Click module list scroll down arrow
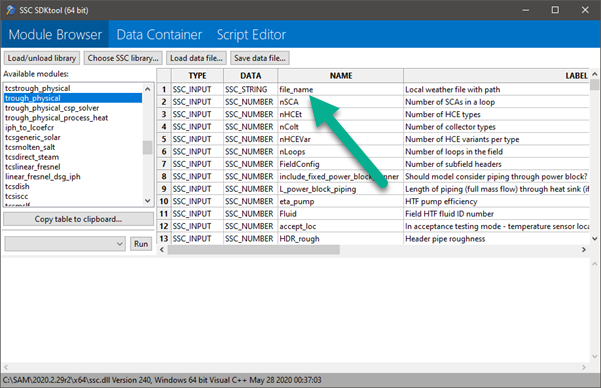Viewport: 601px width, 388px height. [x=148, y=201]
